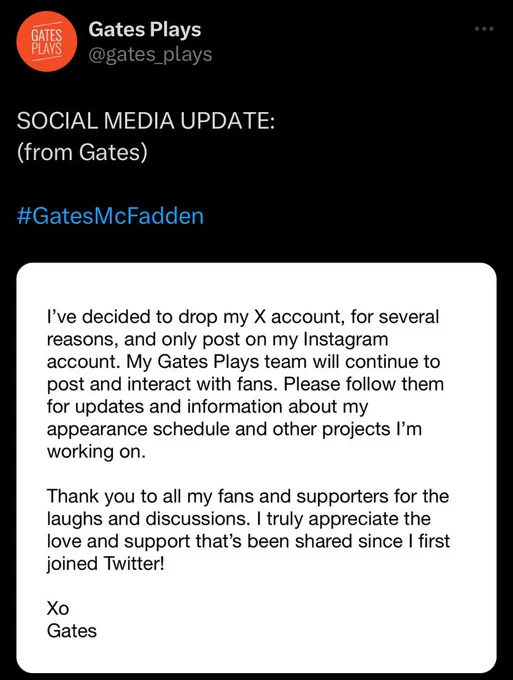Open the three-dot more options menu

484,29
